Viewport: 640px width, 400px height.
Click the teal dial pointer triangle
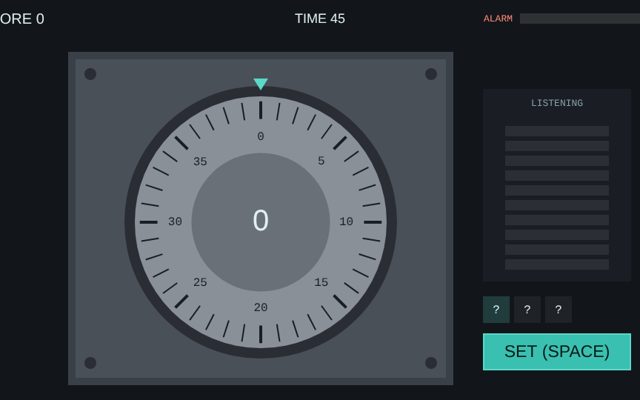click(260, 84)
